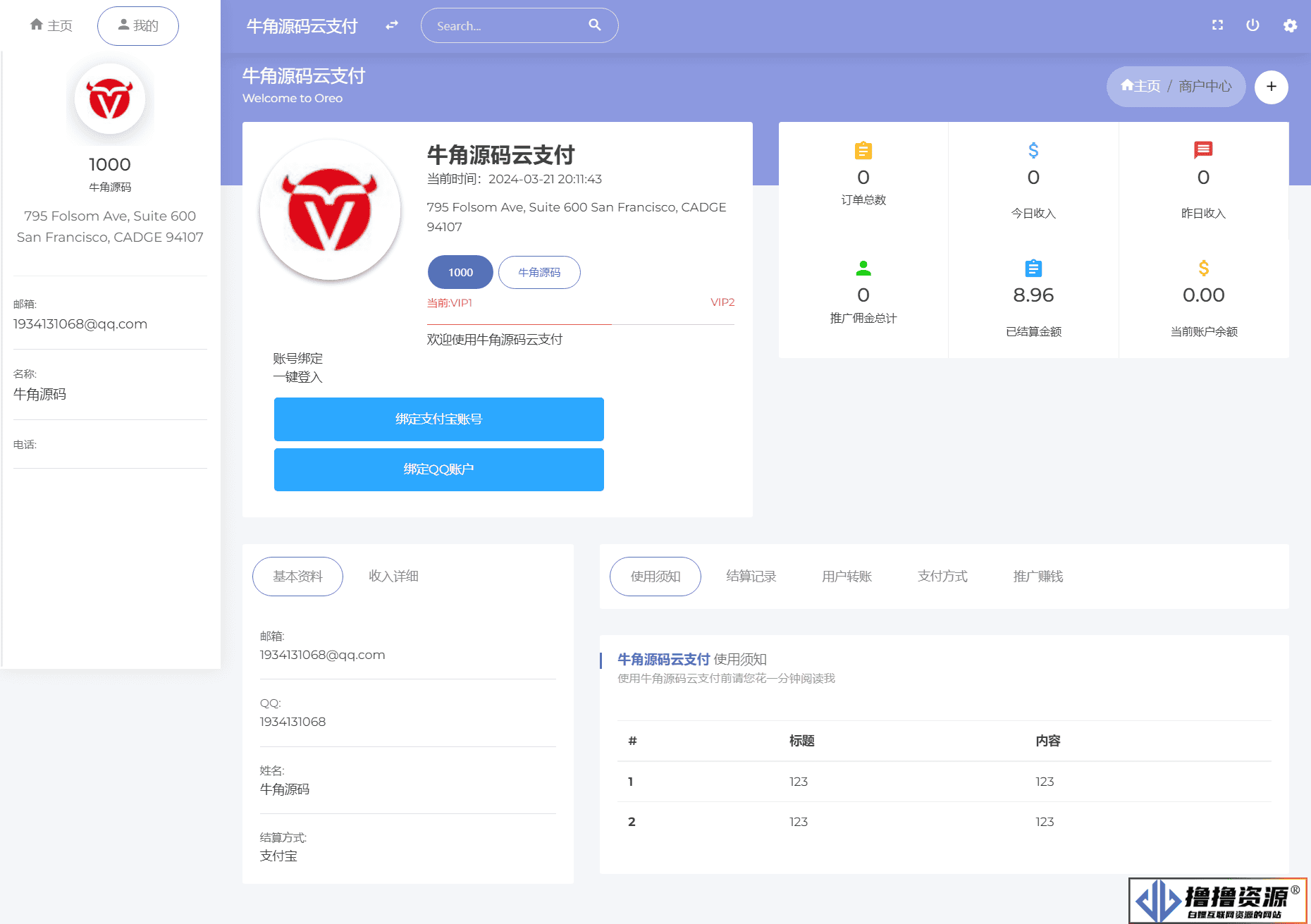The image size is (1311, 924).
Task: Click the 8.96 settled amount value
Action: point(1033,295)
